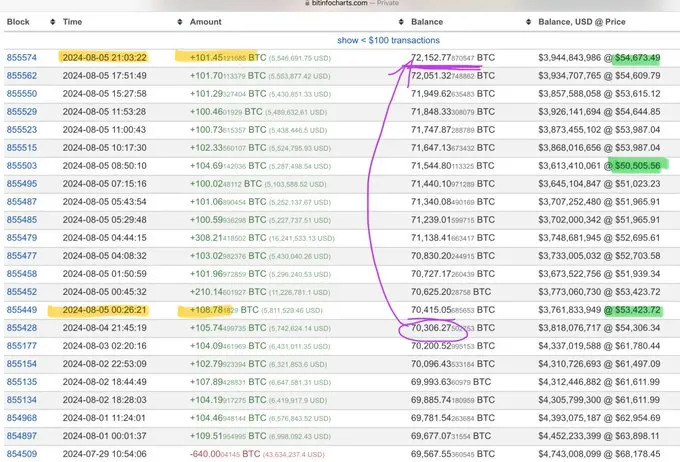Open block 855523 link
The height and width of the screenshot is (462, 680).
click(22, 130)
